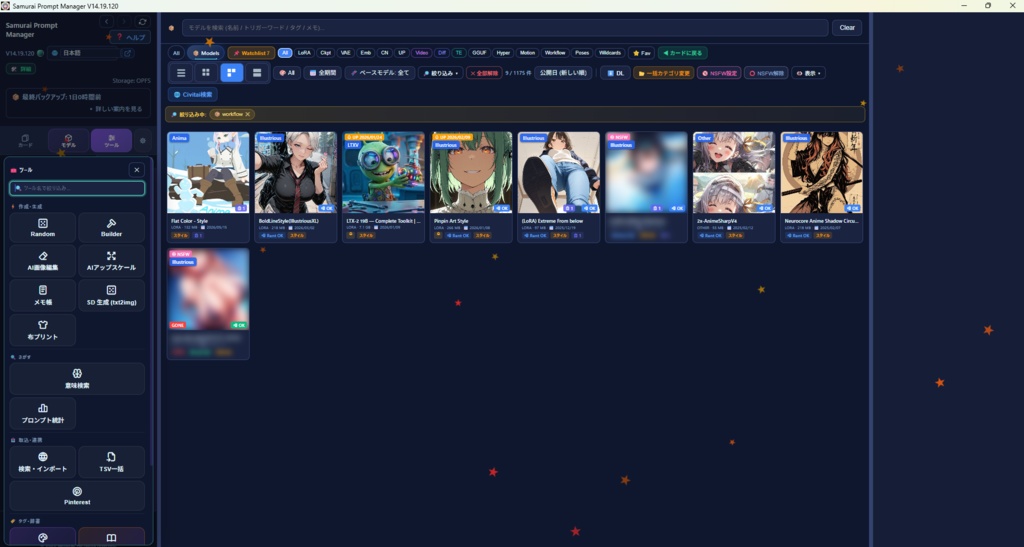1024x547 pixels.
Task: Open the Pinterest tool
Action: click(77, 495)
